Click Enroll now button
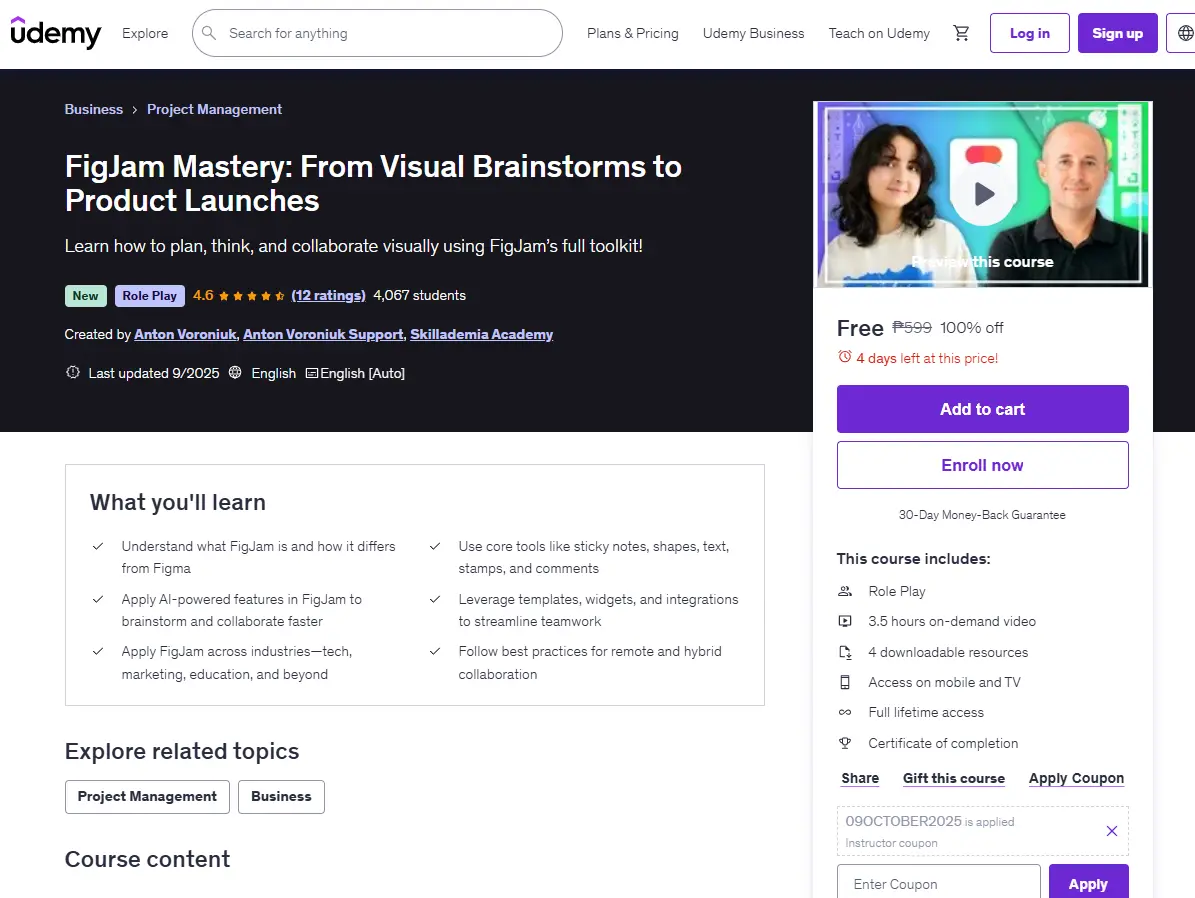 coord(982,465)
